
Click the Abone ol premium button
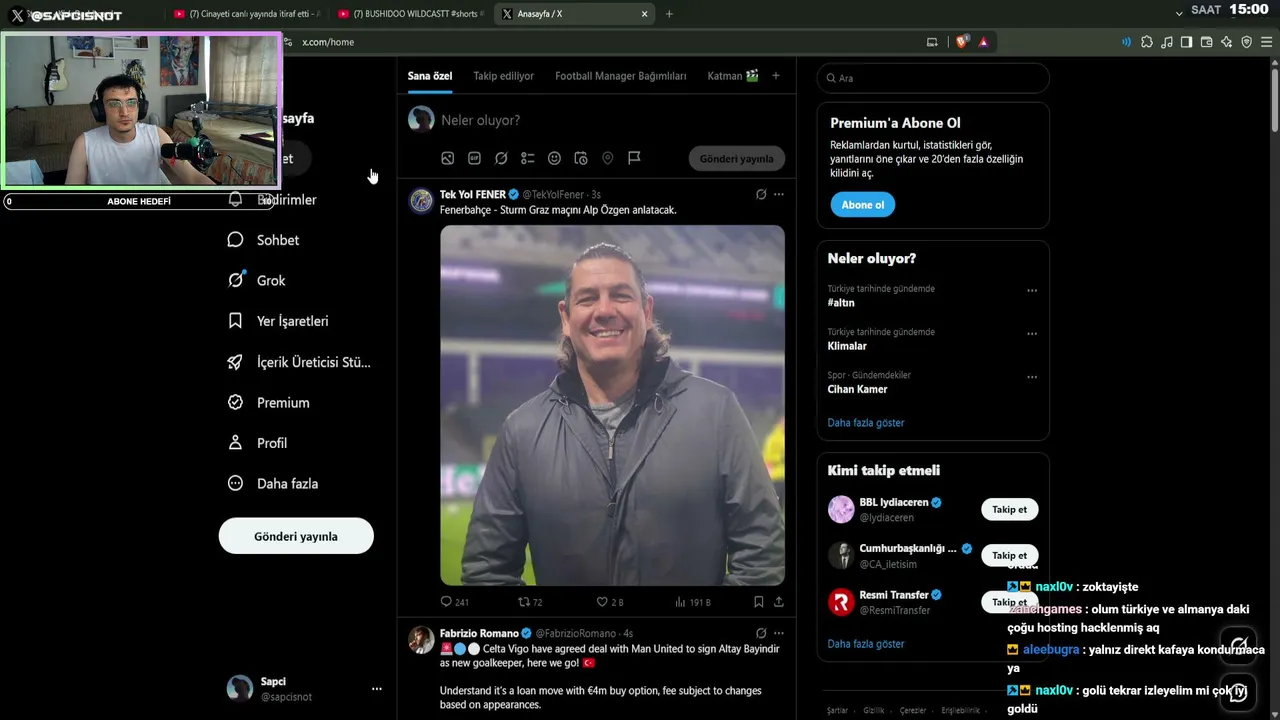tap(863, 205)
